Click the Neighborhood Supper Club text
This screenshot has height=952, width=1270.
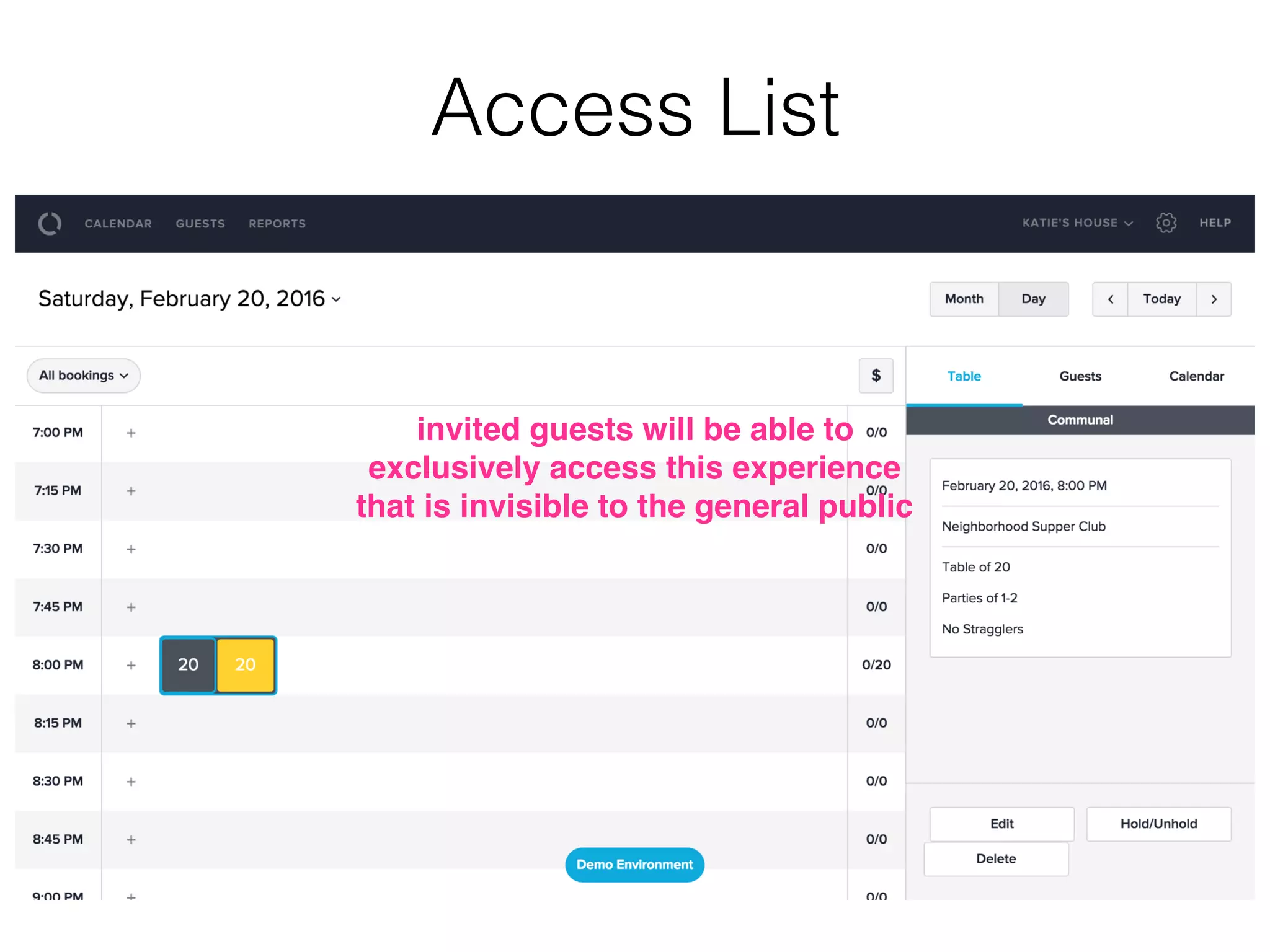pos(1024,527)
